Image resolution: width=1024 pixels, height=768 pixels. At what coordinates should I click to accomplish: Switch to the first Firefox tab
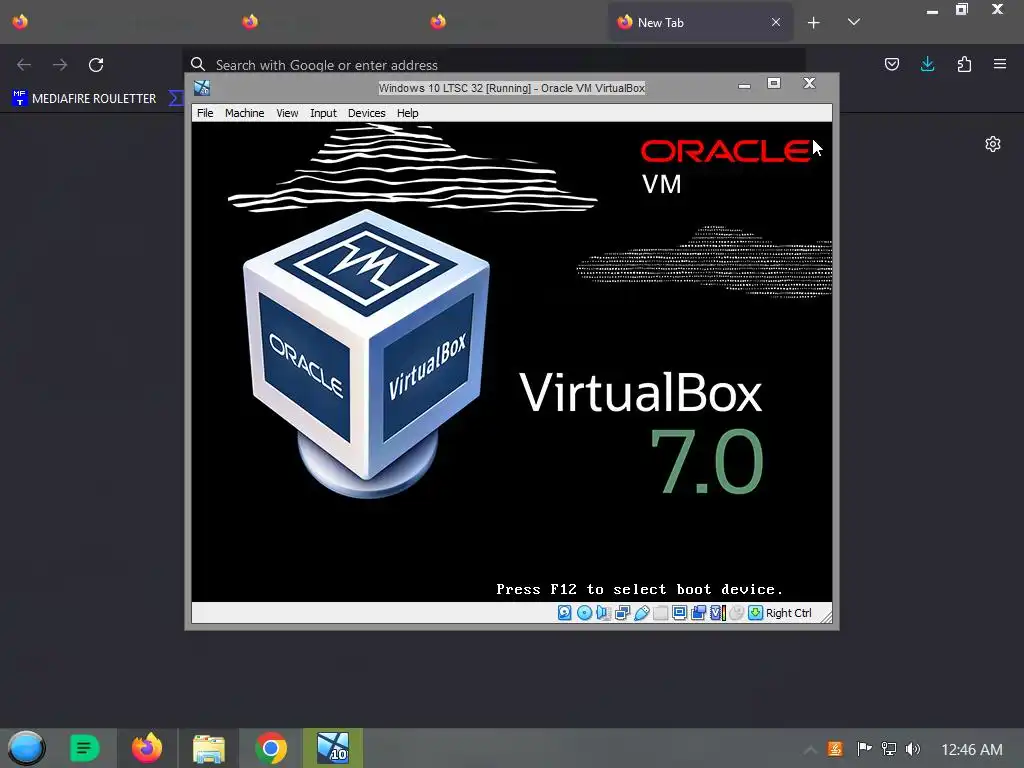(x=20, y=22)
